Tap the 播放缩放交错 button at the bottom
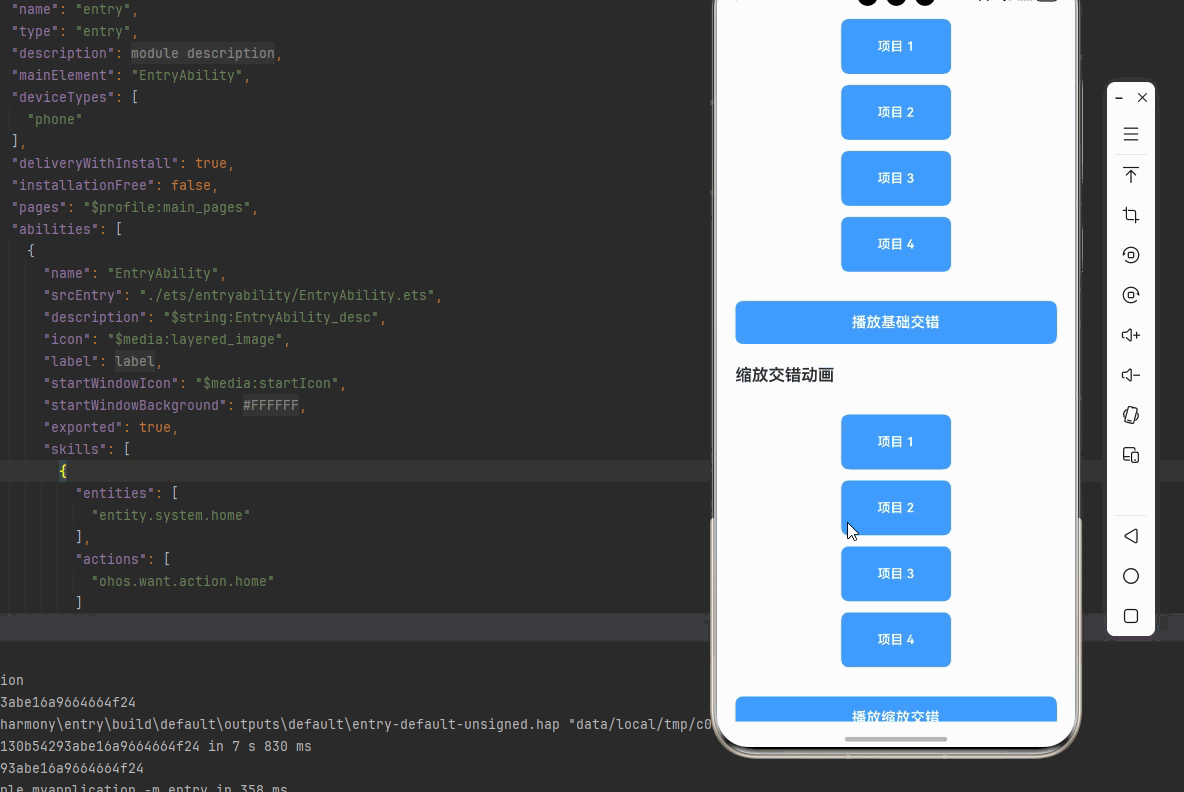Image resolution: width=1184 pixels, height=792 pixels. (x=896, y=710)
